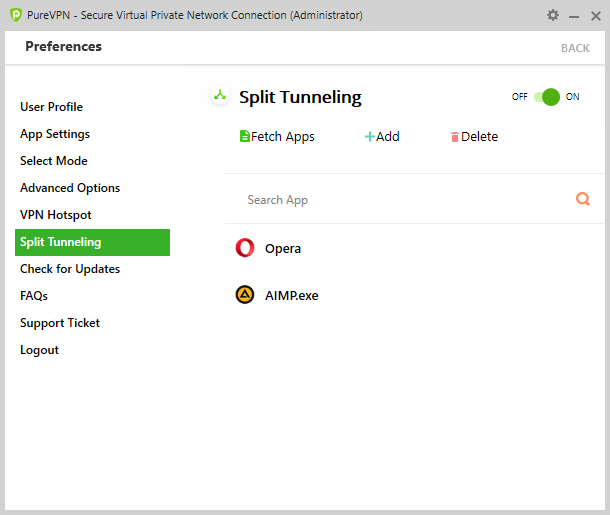Click the AIMP app icon
The width and height of the screenshot is (610, 515).
pyautogui.click(x=245, y=294)
